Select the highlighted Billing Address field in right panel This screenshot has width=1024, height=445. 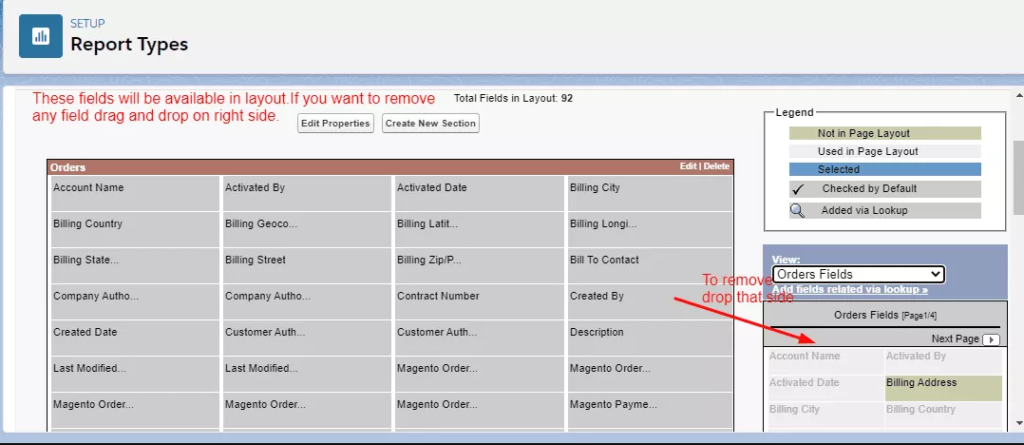[x=943, y=388]
